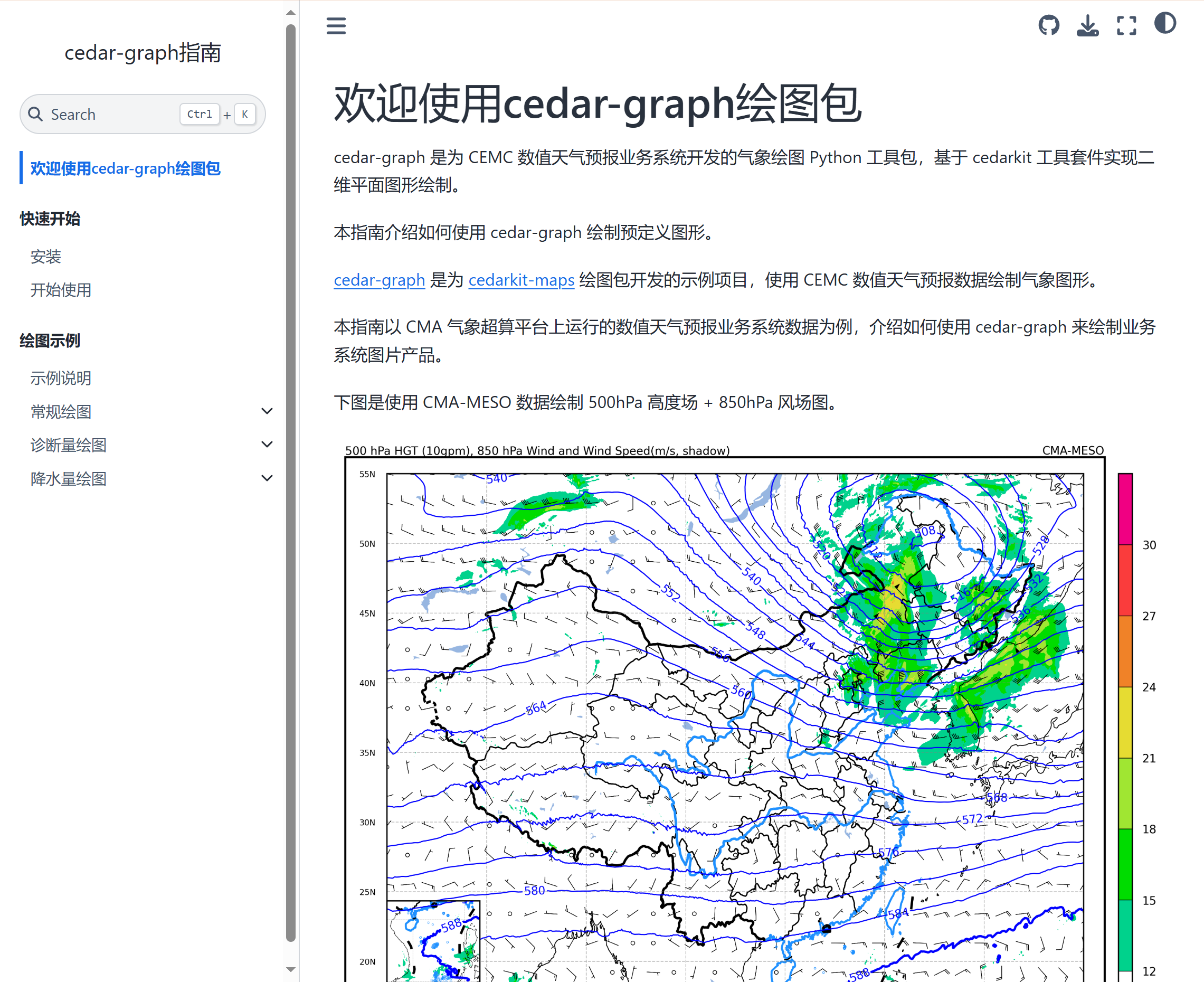1204x982 pixels.
Task: Click the magnifier icon in the search box
Action: tap(35, 114)
